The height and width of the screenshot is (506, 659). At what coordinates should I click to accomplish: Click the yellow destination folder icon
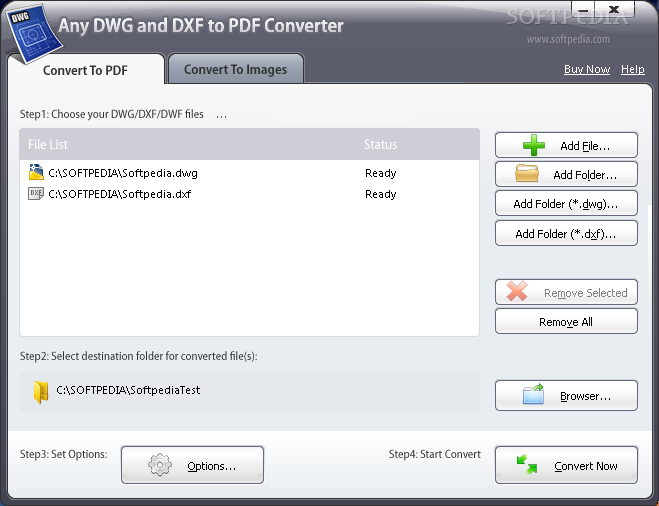(x=41, y=392)
